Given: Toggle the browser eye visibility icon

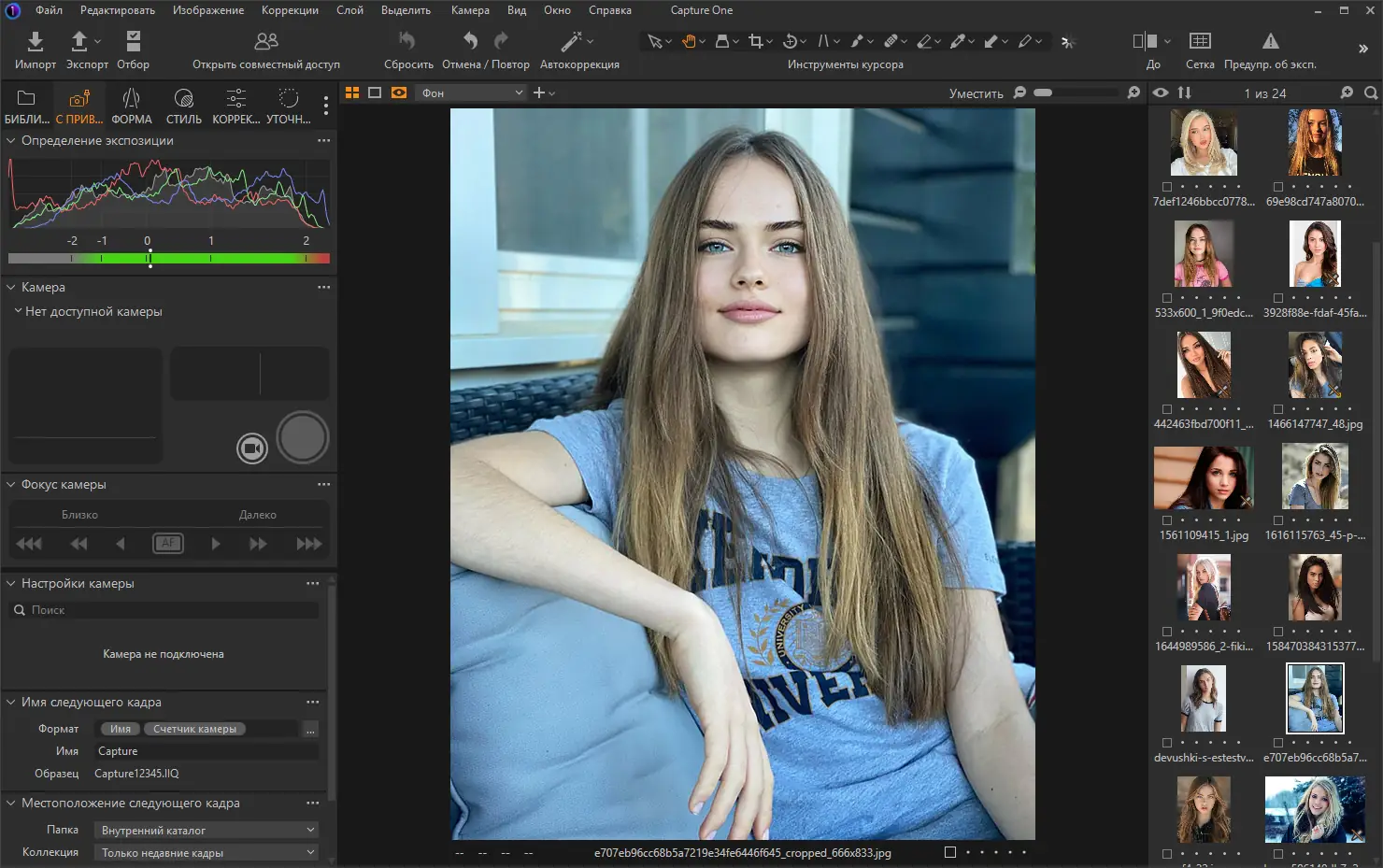Looking at the screenshot, I should pos(1161,92).
